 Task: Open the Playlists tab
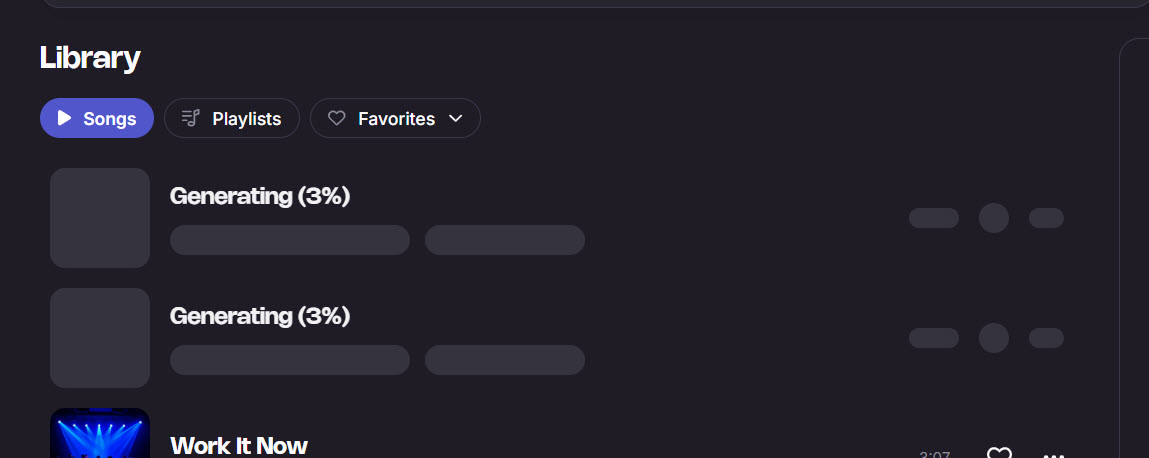(x=232, y=118)
